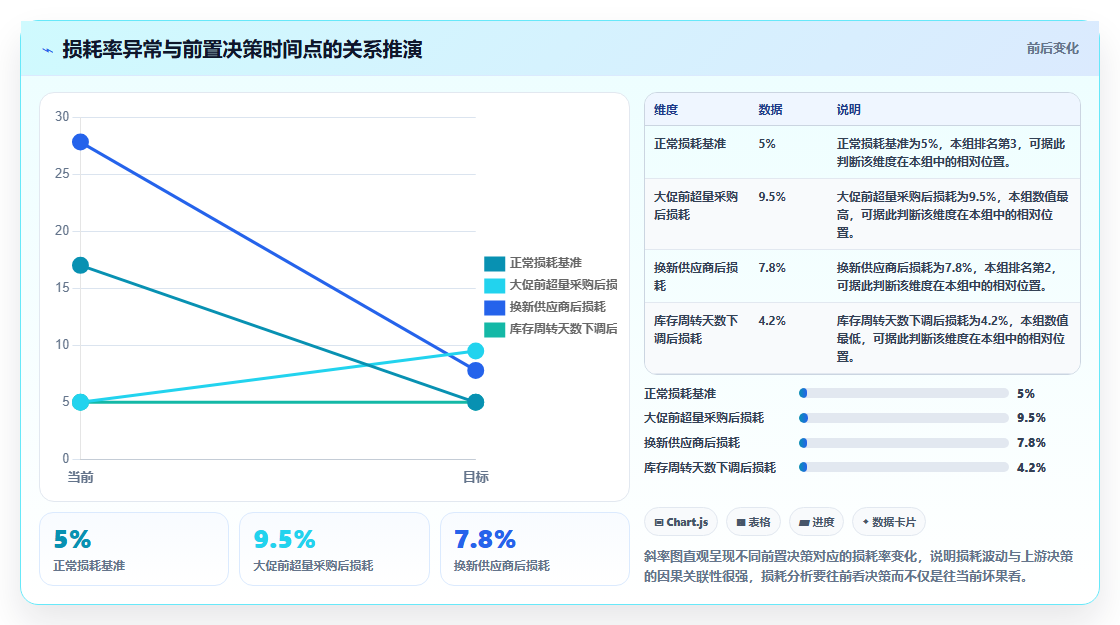
Task: Click 换新供应商后损耗 legend label in chart
Action: pyautogui.click(x=557, y=307)
